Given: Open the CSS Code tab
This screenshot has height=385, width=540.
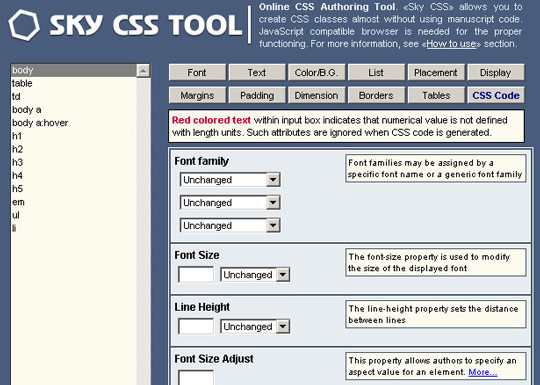Looking at the screenshot, I should tap(496, 95).
